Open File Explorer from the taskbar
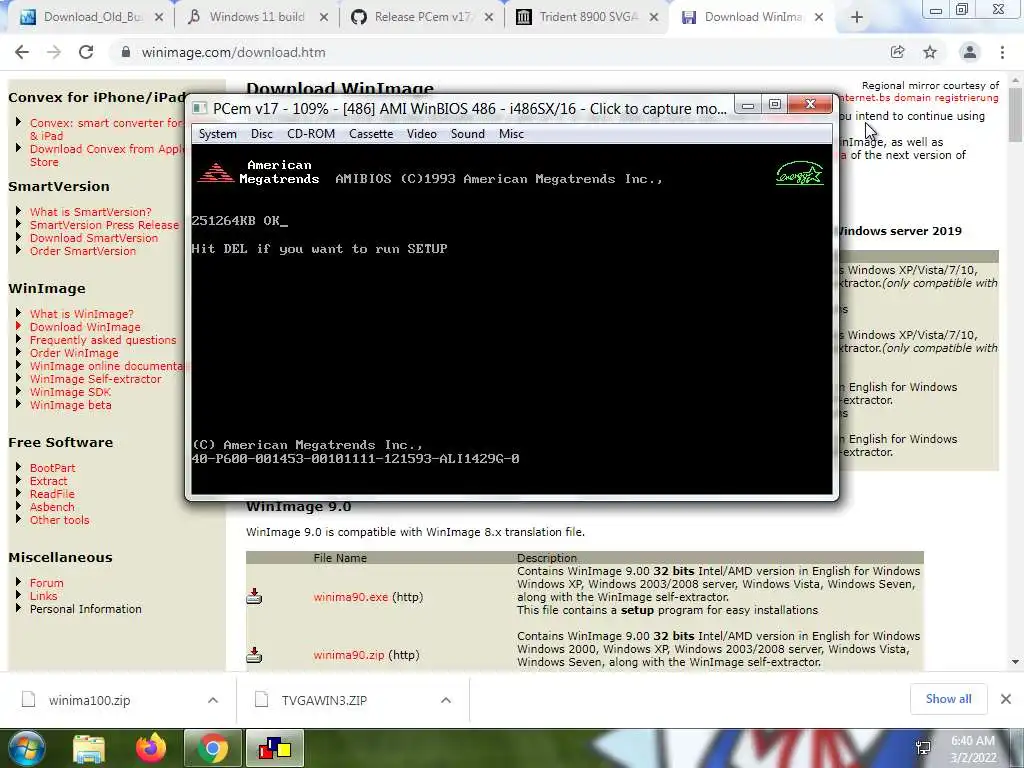The image size is (1024, 768). pos(88,748)
